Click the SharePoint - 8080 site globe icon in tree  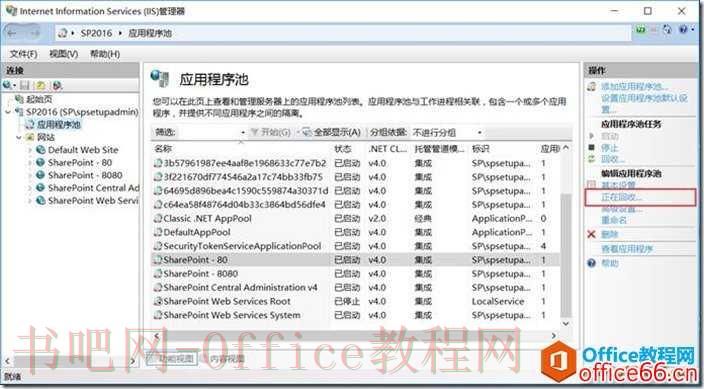pos(41,175)
